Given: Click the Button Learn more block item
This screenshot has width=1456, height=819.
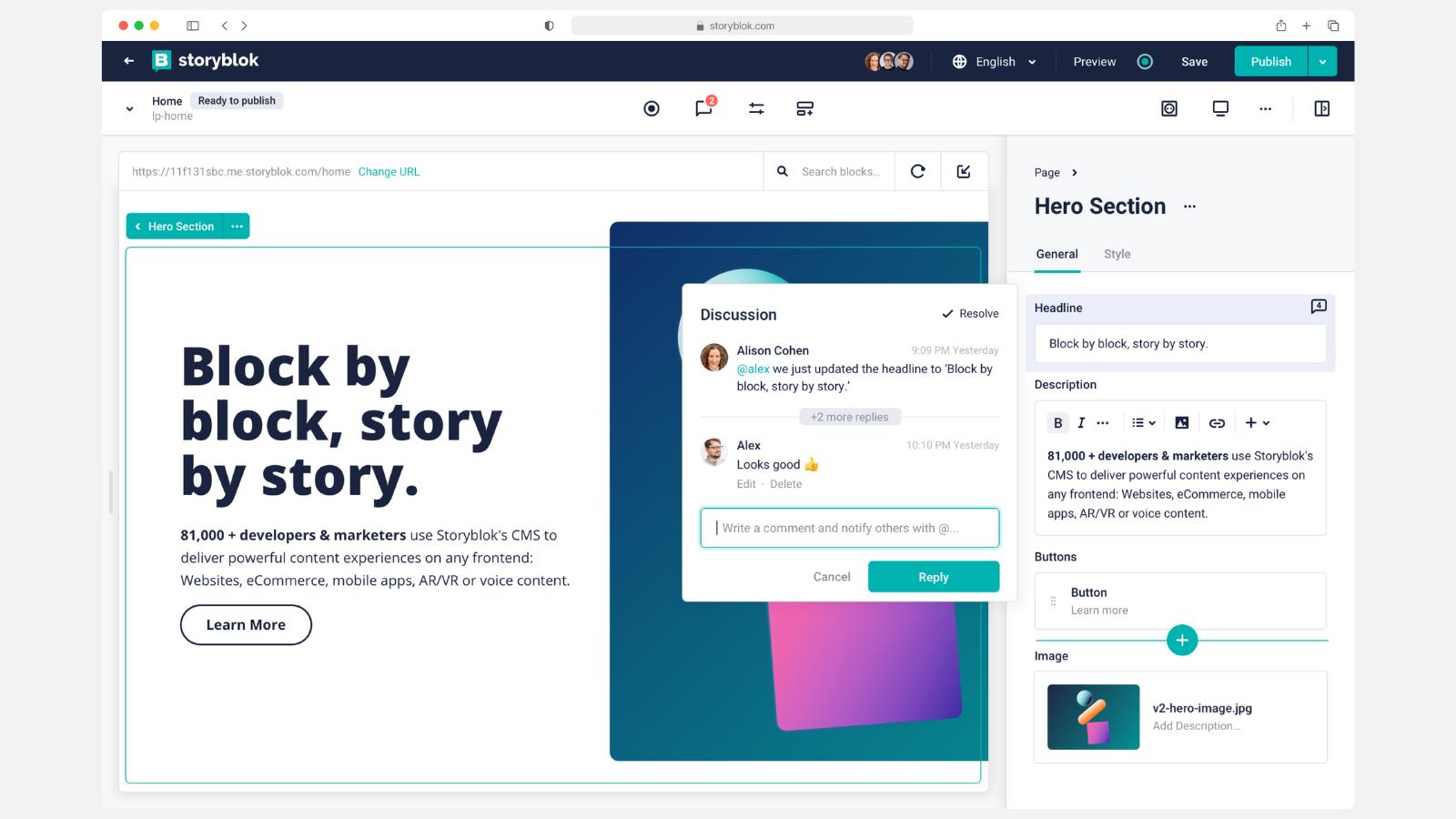Looking at the screenshot, I should pos(1180,601).
